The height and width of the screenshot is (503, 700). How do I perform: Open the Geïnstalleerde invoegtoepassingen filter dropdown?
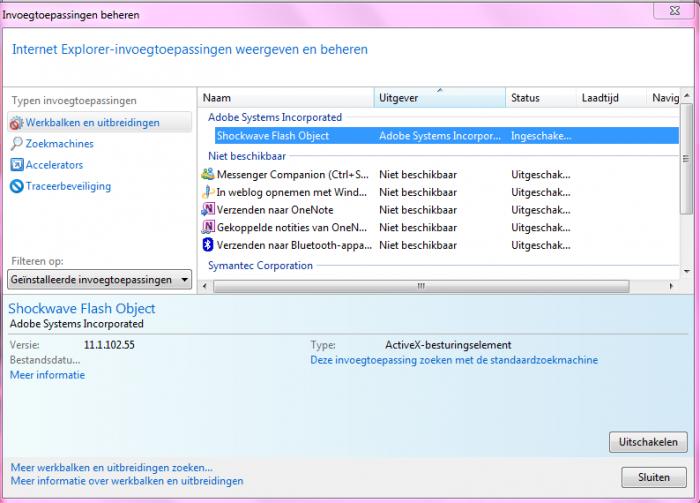pos(100,280)
